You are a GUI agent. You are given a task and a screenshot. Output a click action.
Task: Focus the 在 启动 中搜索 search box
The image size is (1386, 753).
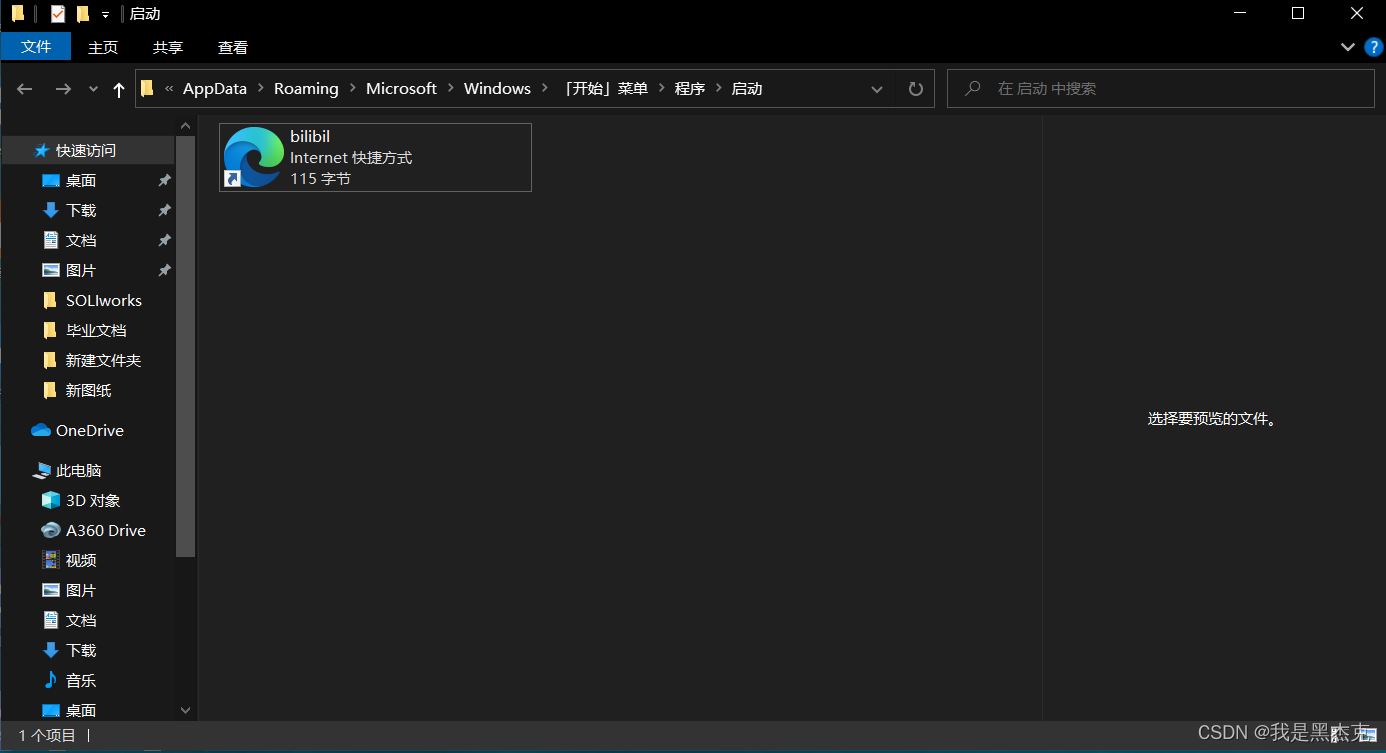[x=1160, y=89]
